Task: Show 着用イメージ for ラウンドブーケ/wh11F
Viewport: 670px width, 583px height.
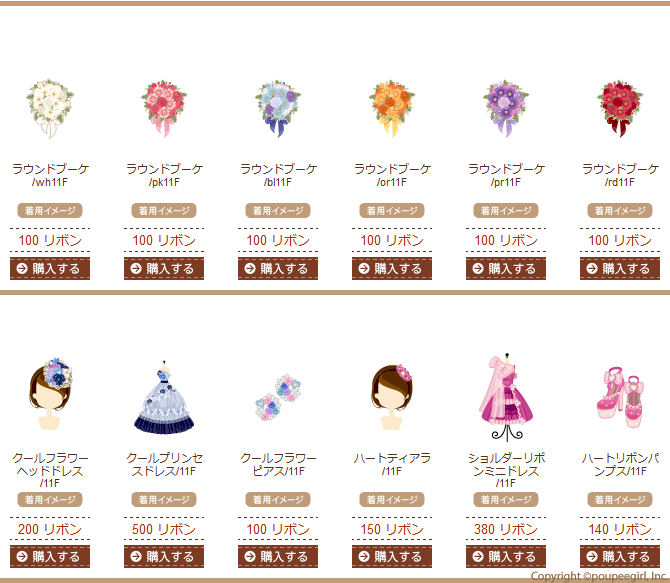Action: coord(50,210)
